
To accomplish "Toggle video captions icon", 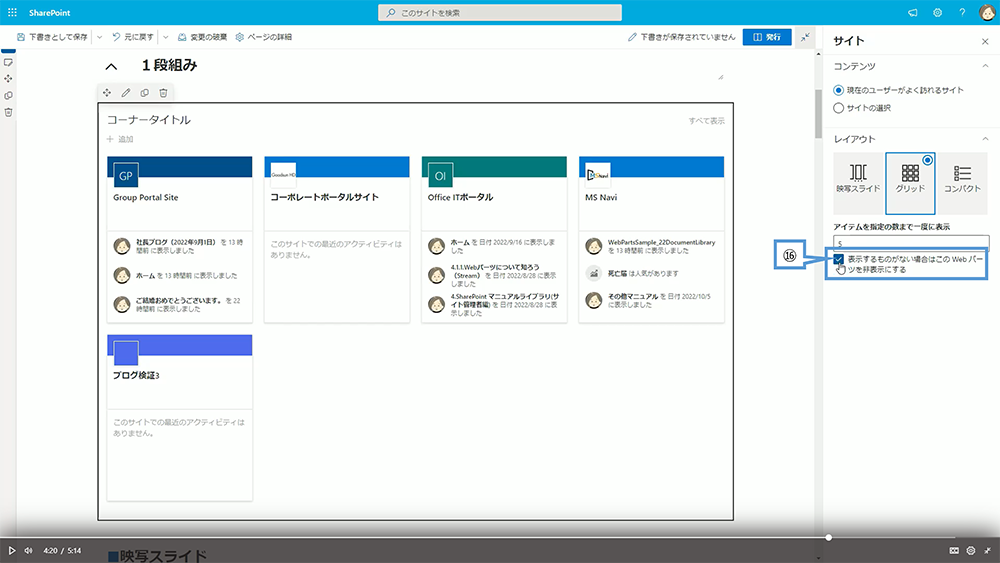I will (954, 550).
